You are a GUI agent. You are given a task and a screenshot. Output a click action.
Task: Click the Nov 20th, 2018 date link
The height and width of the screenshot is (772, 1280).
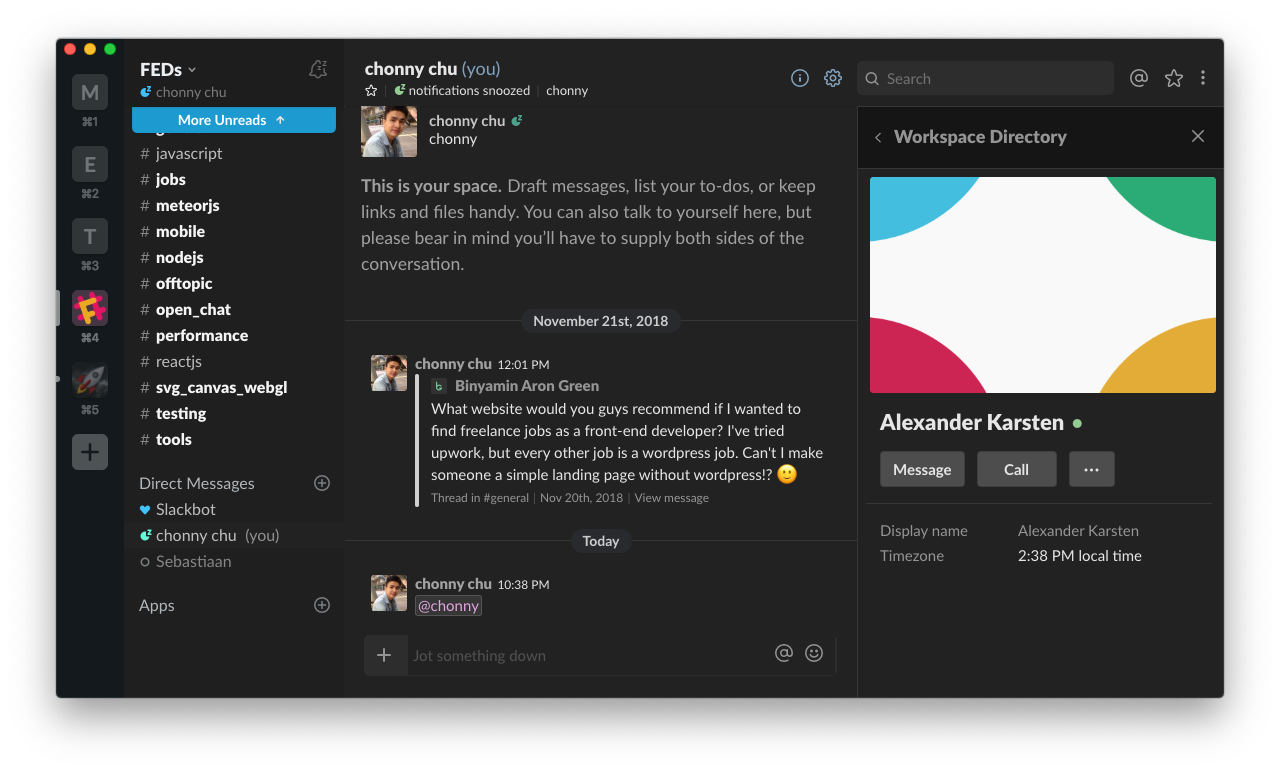581,497
